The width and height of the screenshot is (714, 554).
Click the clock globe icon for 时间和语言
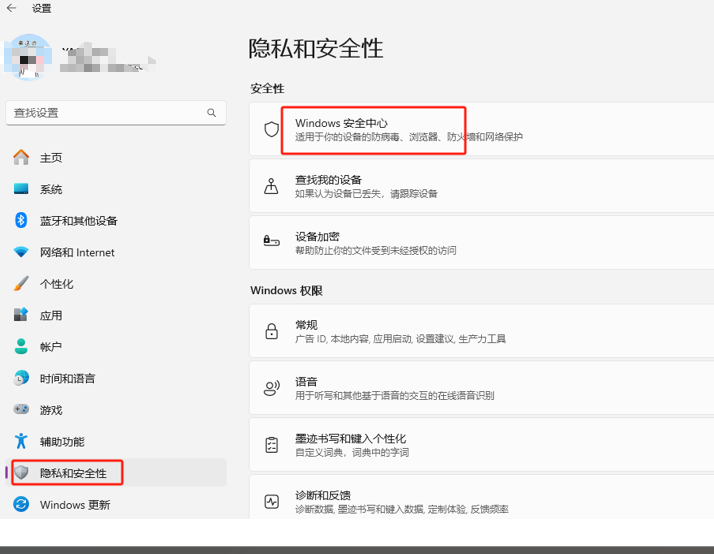[x=21, y=378]
